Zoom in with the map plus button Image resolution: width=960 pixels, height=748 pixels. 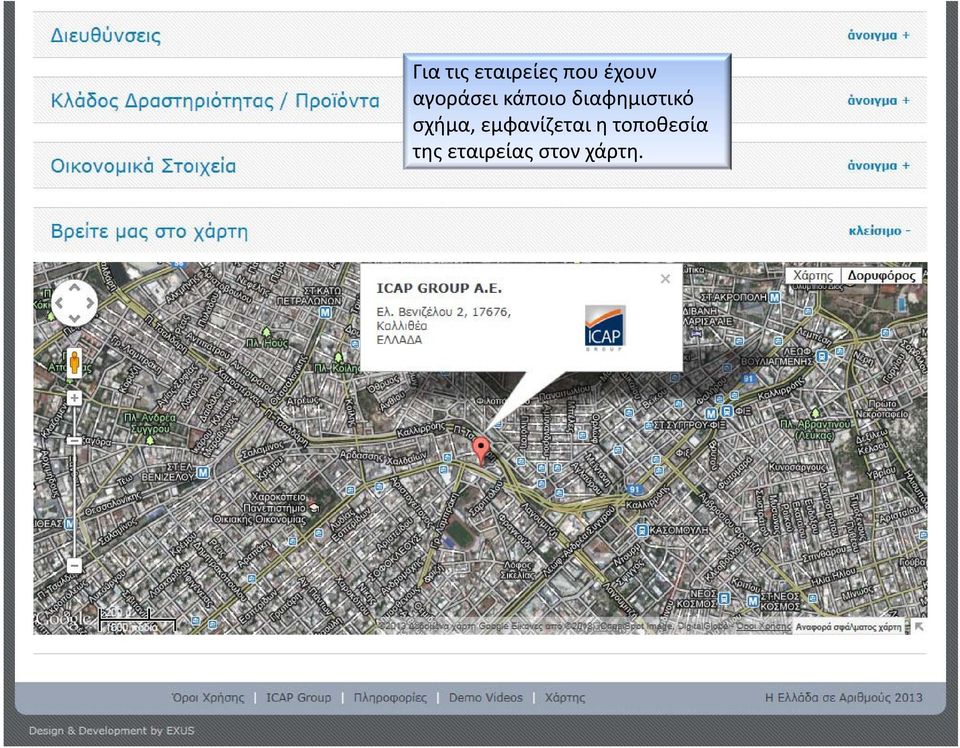point(74,398)
